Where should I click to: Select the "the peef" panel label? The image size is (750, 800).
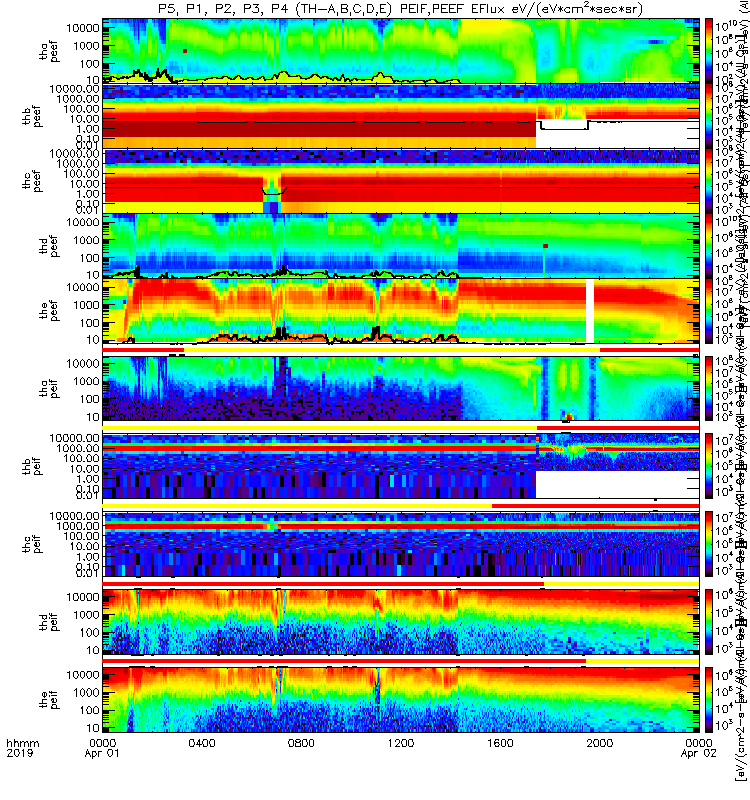[x=49, y=310]
